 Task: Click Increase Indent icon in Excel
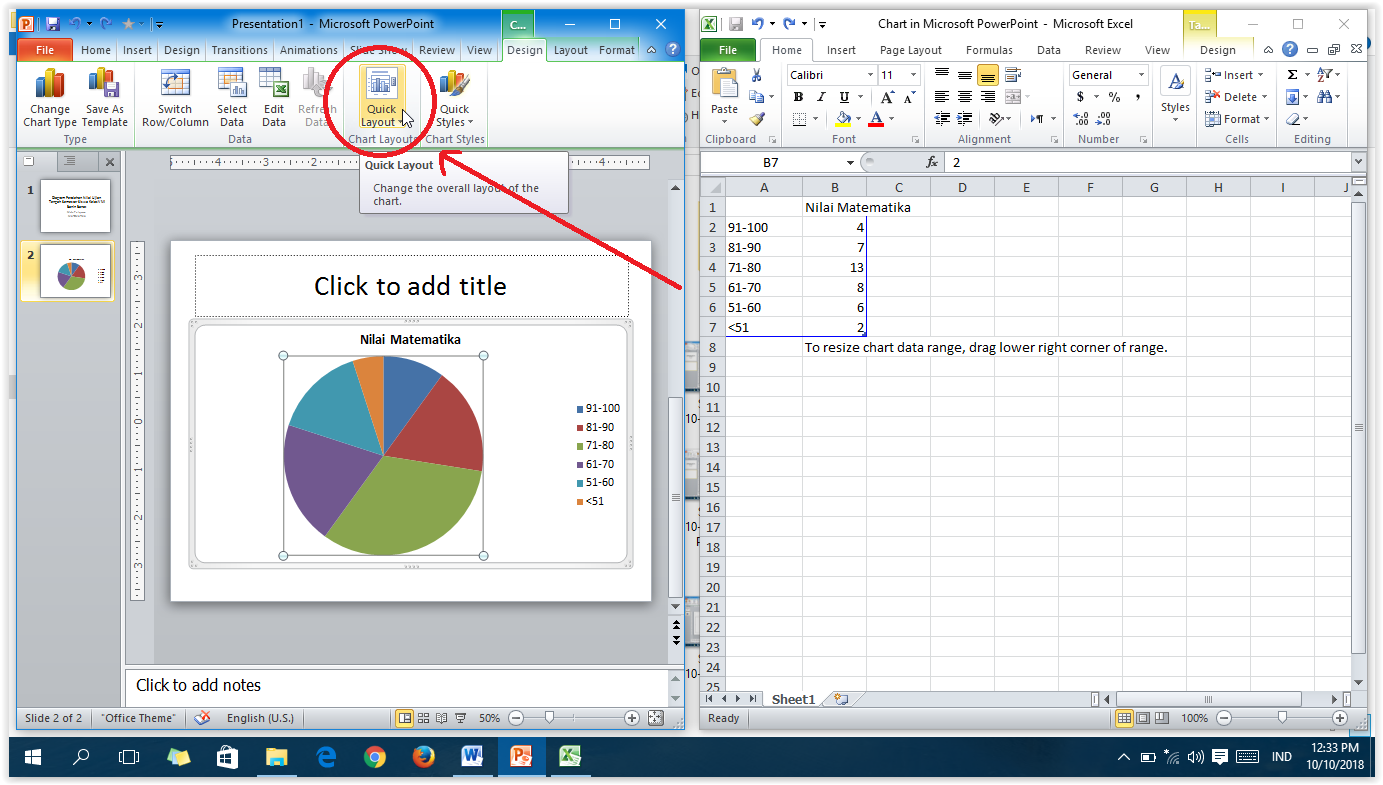point(965,119)
